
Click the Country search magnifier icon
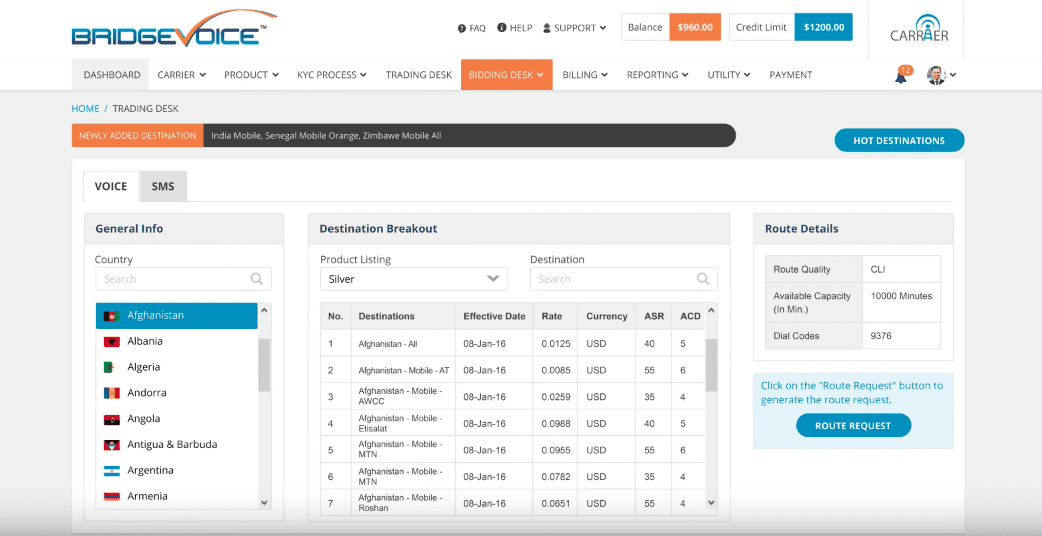click(x=257, y=279)
